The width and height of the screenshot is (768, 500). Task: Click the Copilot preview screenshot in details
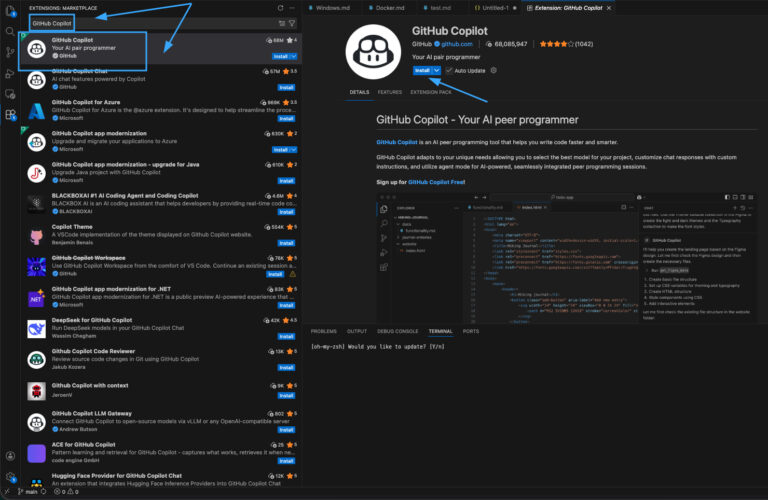pos(566,258)
